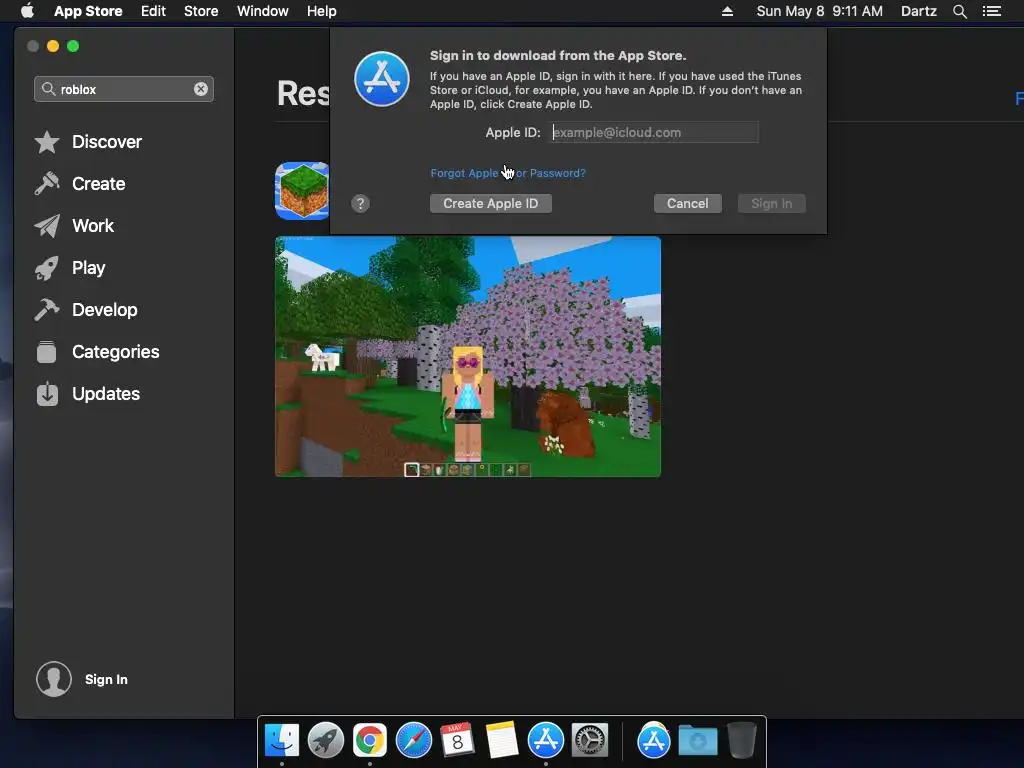This screenshot has height=768, width=1024.
Task: Click the Categories label in sidebar
Action: 116,352
